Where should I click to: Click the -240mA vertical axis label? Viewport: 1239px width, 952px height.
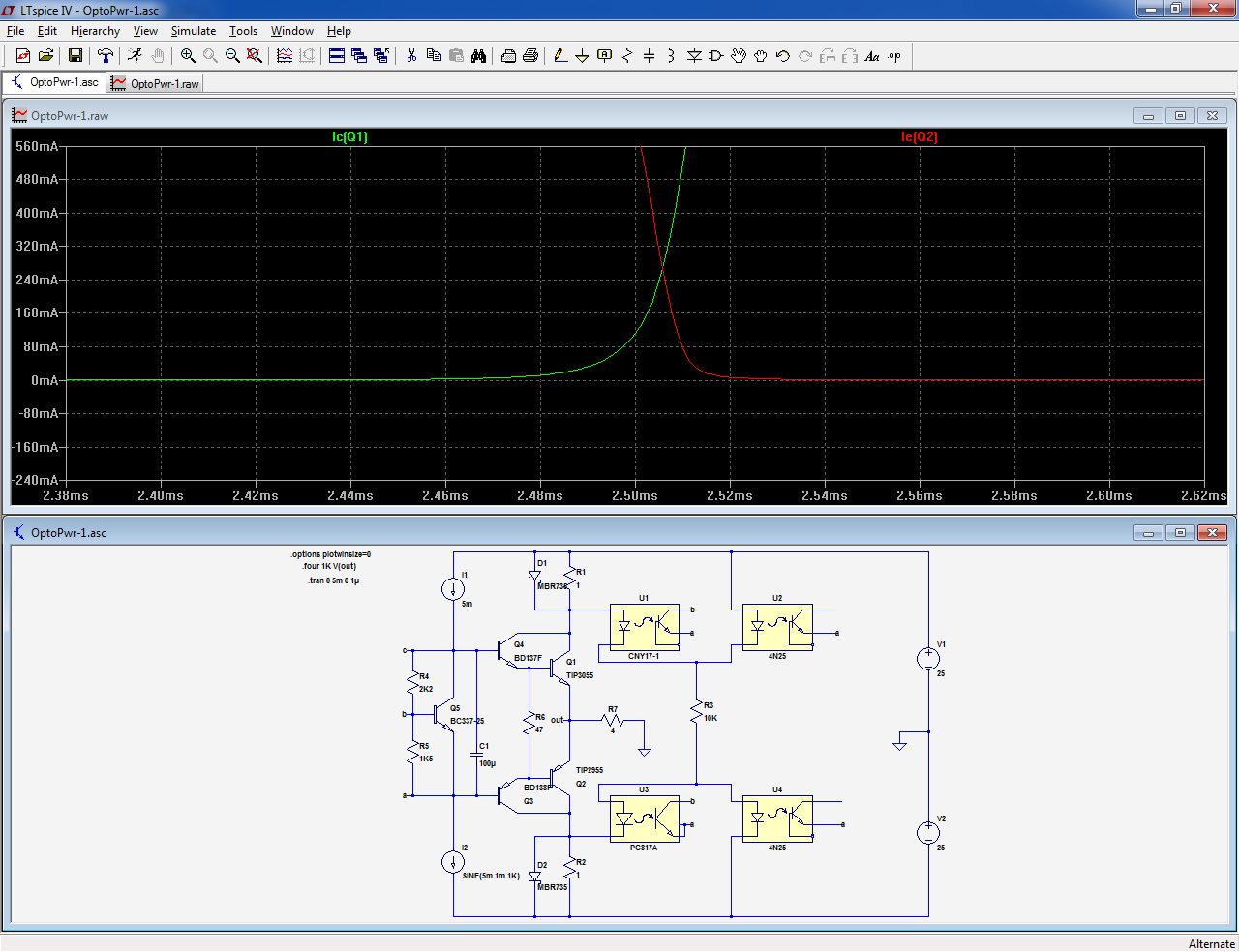[x=35, y=480]
